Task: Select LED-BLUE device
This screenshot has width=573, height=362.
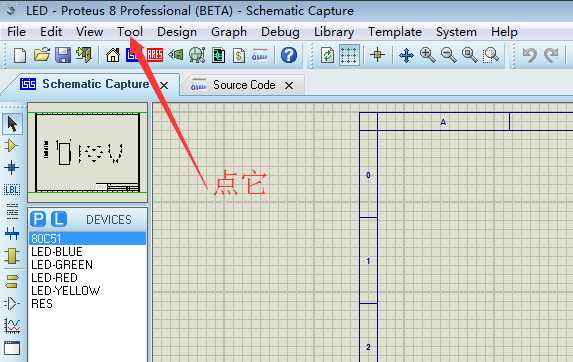Action: tap(57, 252)
